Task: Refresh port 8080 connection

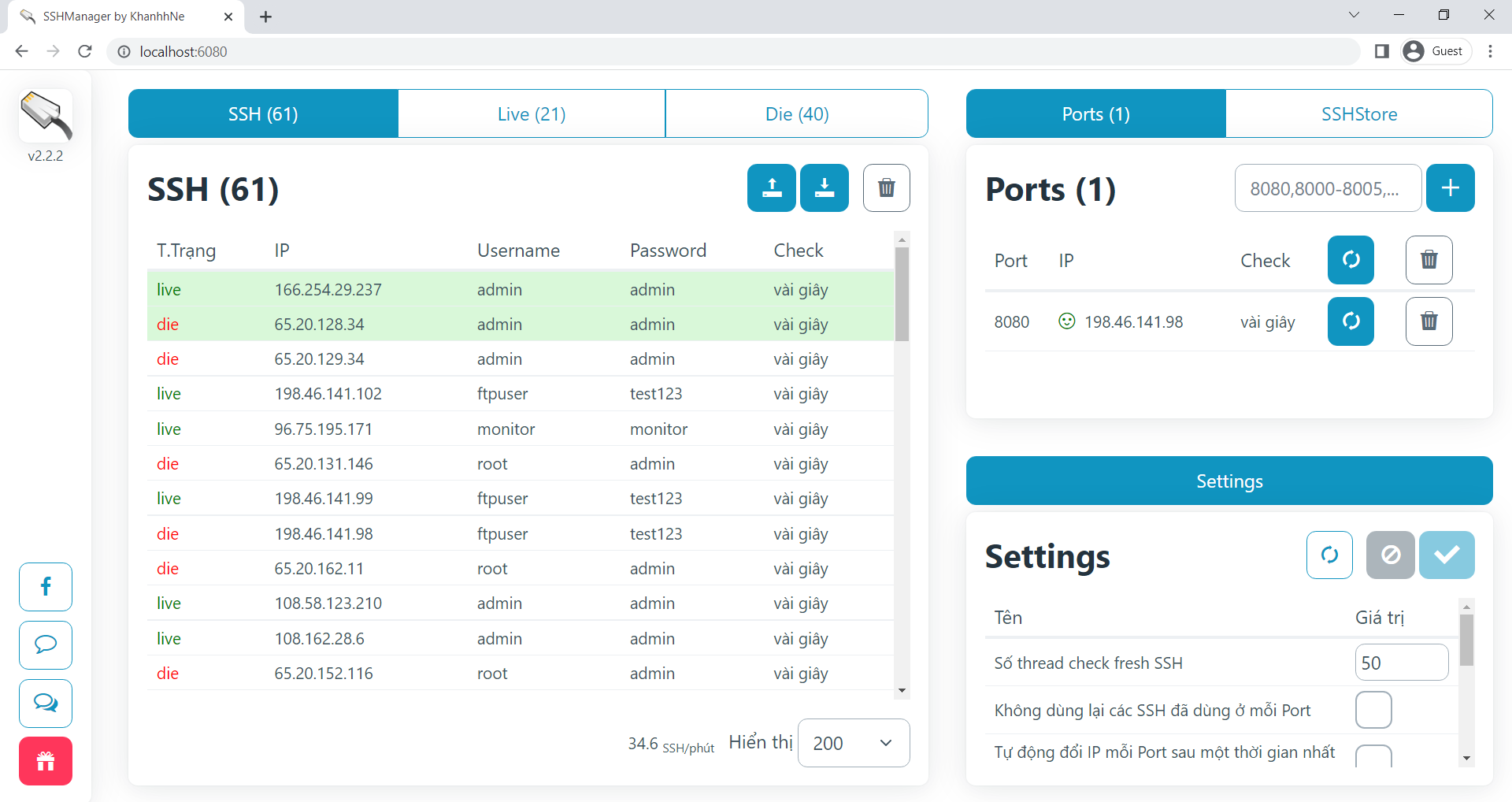Action: (1351, 321)
